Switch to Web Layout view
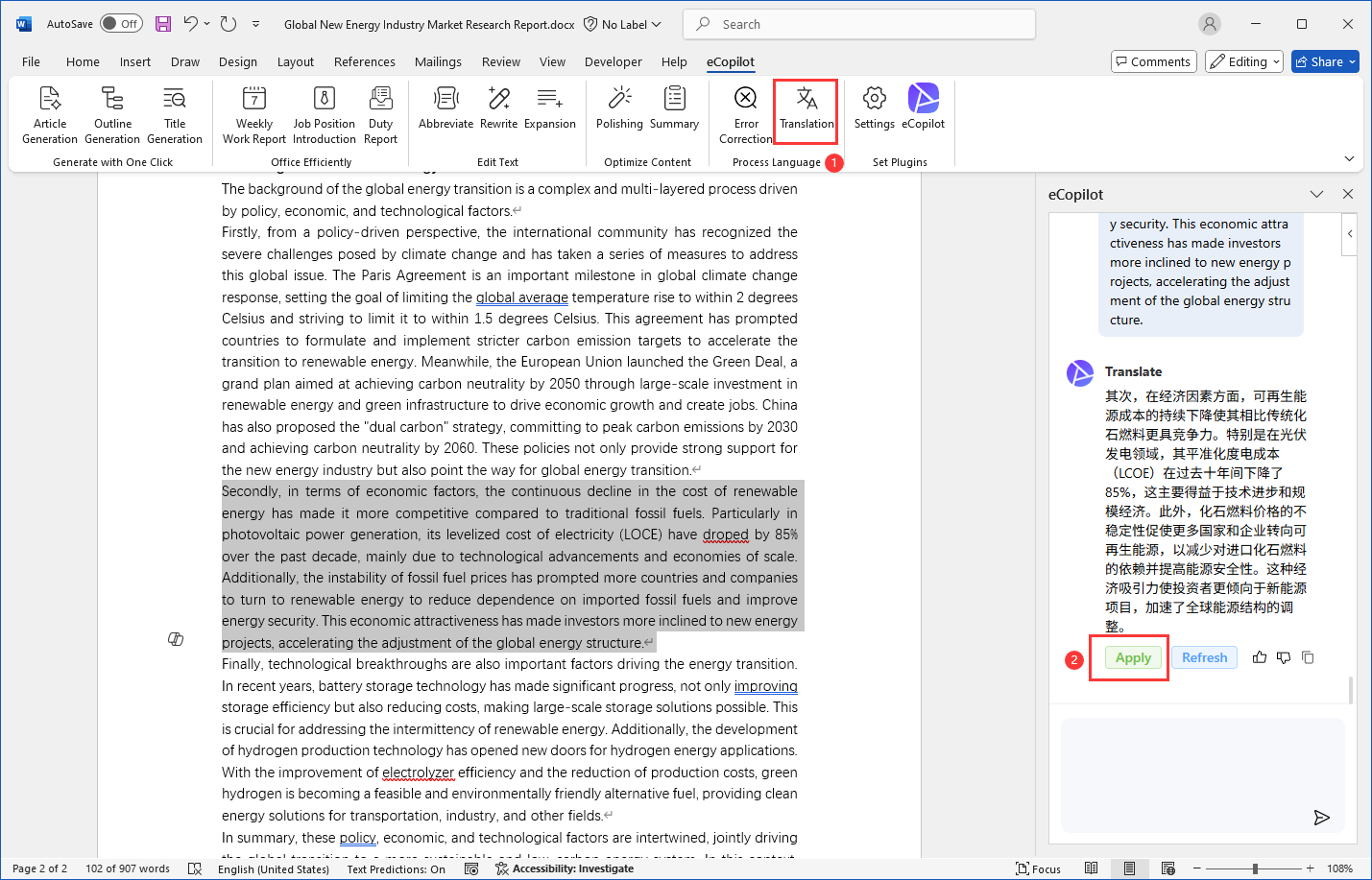Image resolution: width=1372 pixels, height=880 pixels. 1168,868
